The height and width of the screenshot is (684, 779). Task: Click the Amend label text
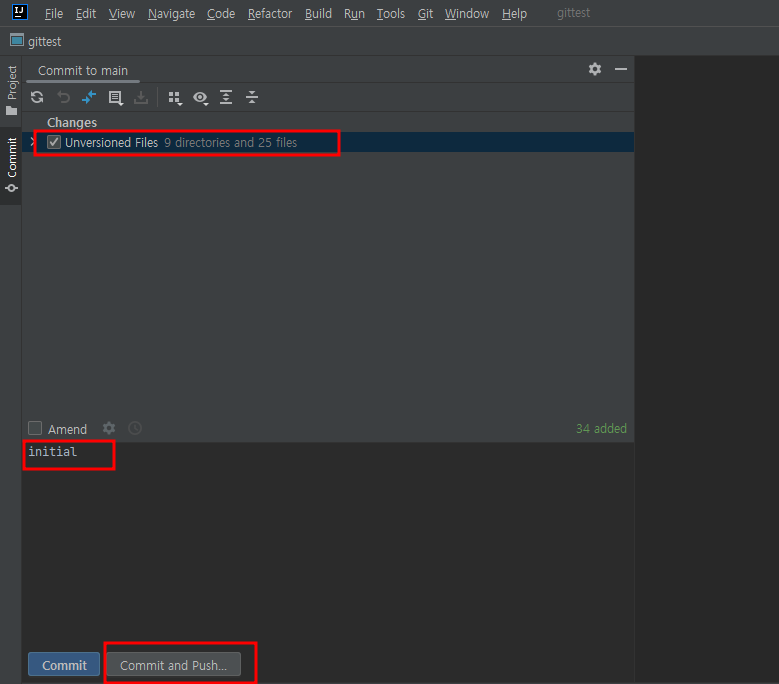[67, 429]
